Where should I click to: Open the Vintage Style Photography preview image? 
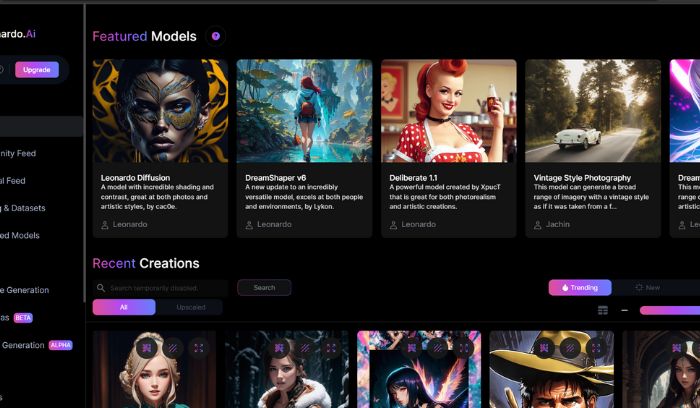point(593,111)
